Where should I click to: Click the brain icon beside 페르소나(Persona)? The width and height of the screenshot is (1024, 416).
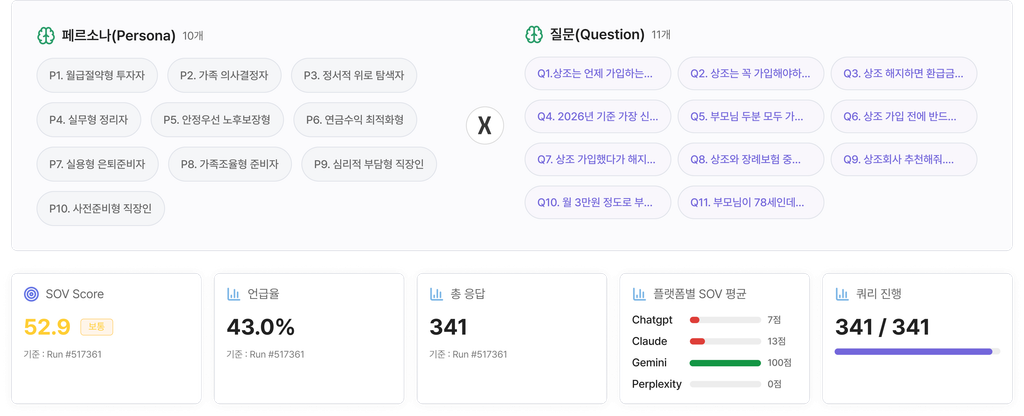click(46, 36)
